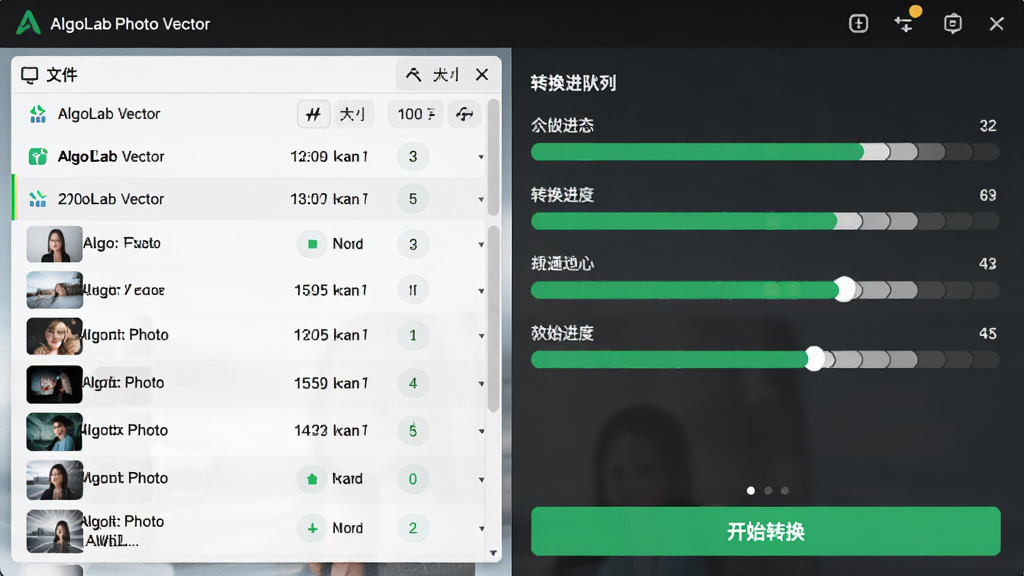Viewport: 1024px width, 576px height.
Task: Click count badge 4 in 1559 kan row
Action: point(413,383)
